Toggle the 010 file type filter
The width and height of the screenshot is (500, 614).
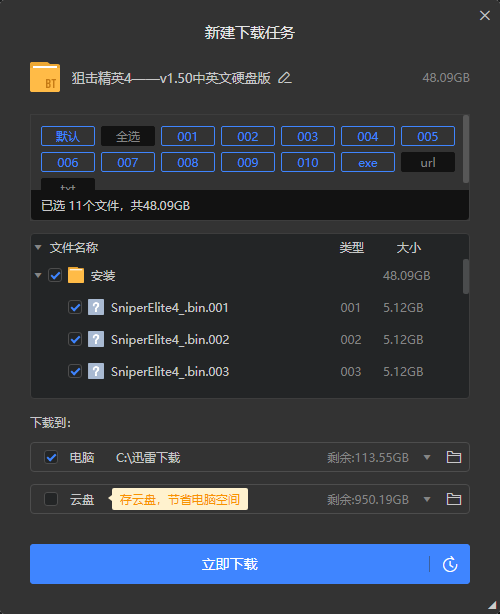[308, 162]
